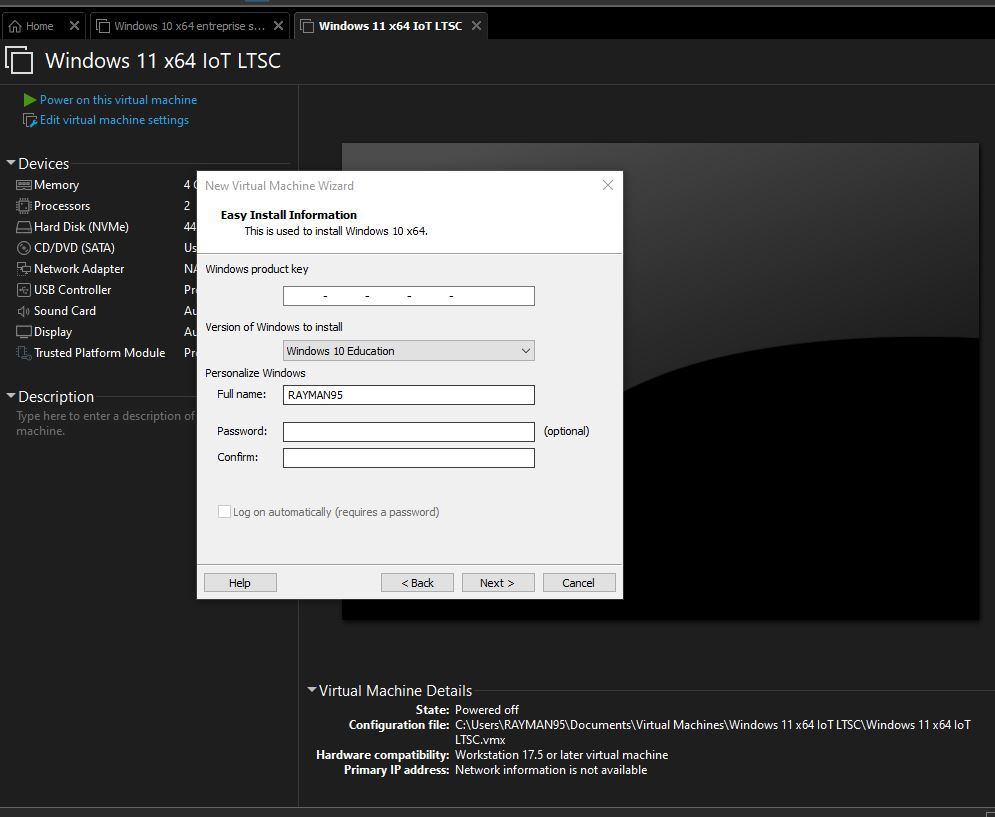Screen dimensions: 995x817
Task: Open Edit virtual machine settings link
Action: click(x=113, y=120)
